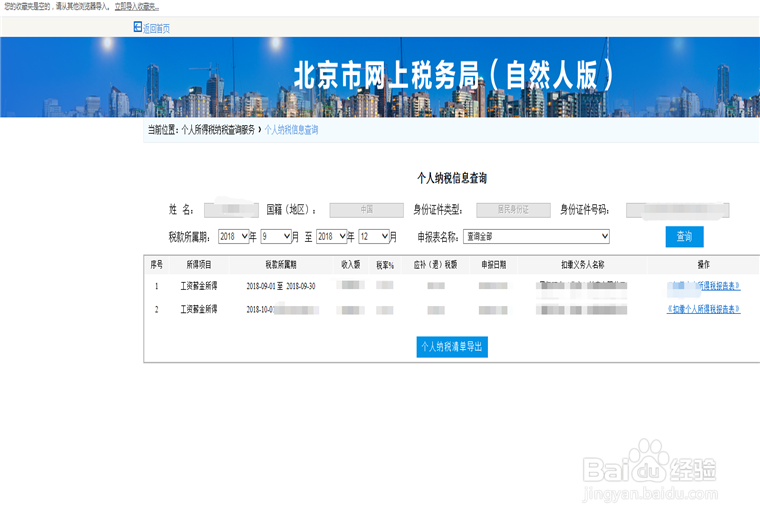The image size is (760, 520).
Task: Click the 国籍 field showing 中国
Action: click(x=366, y=210)
